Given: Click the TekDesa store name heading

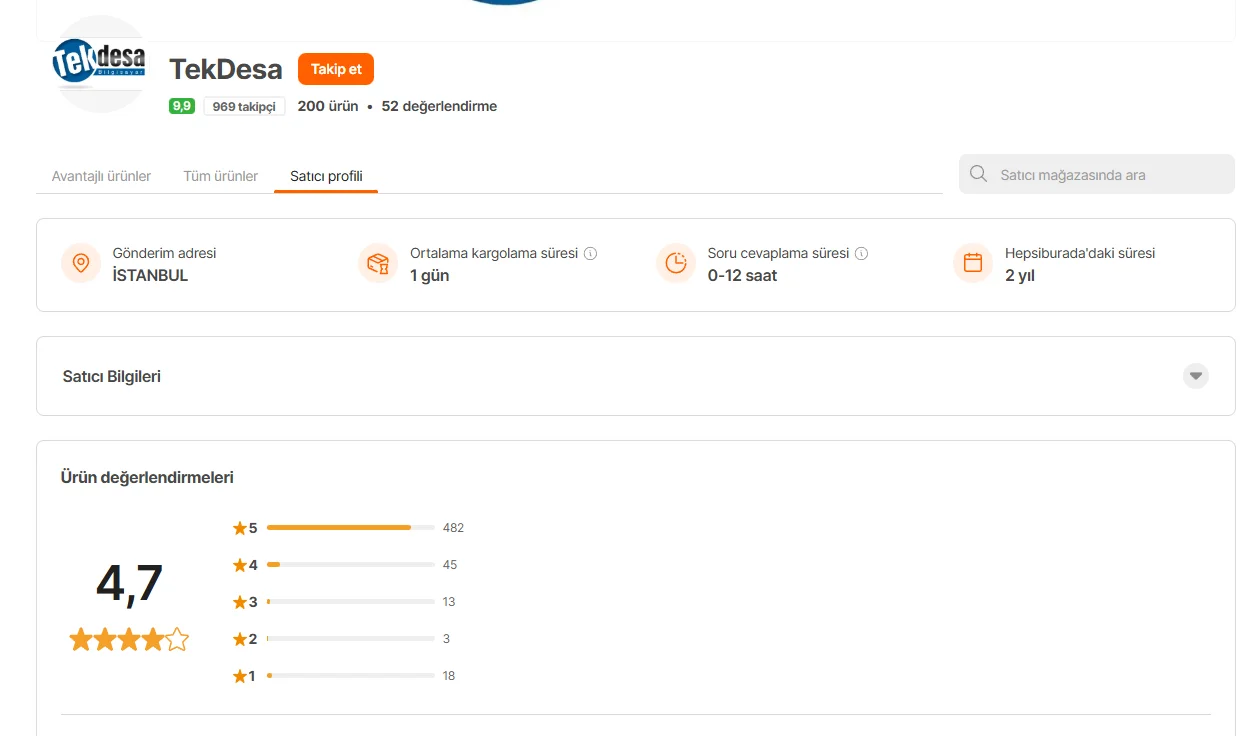Looking at the screenshot, I should [x=226, y=69].
